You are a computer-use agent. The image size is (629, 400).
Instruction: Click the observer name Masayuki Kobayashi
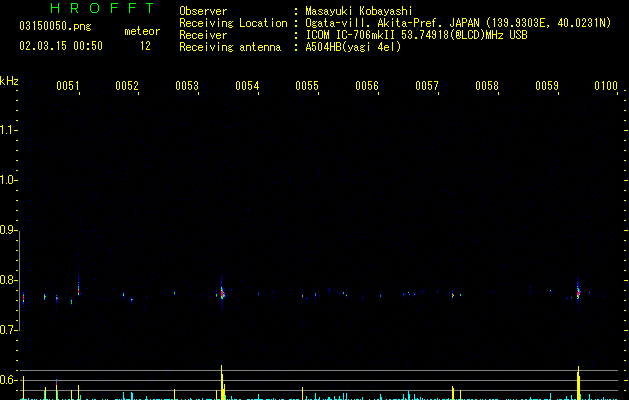click(x=359, y=11)
